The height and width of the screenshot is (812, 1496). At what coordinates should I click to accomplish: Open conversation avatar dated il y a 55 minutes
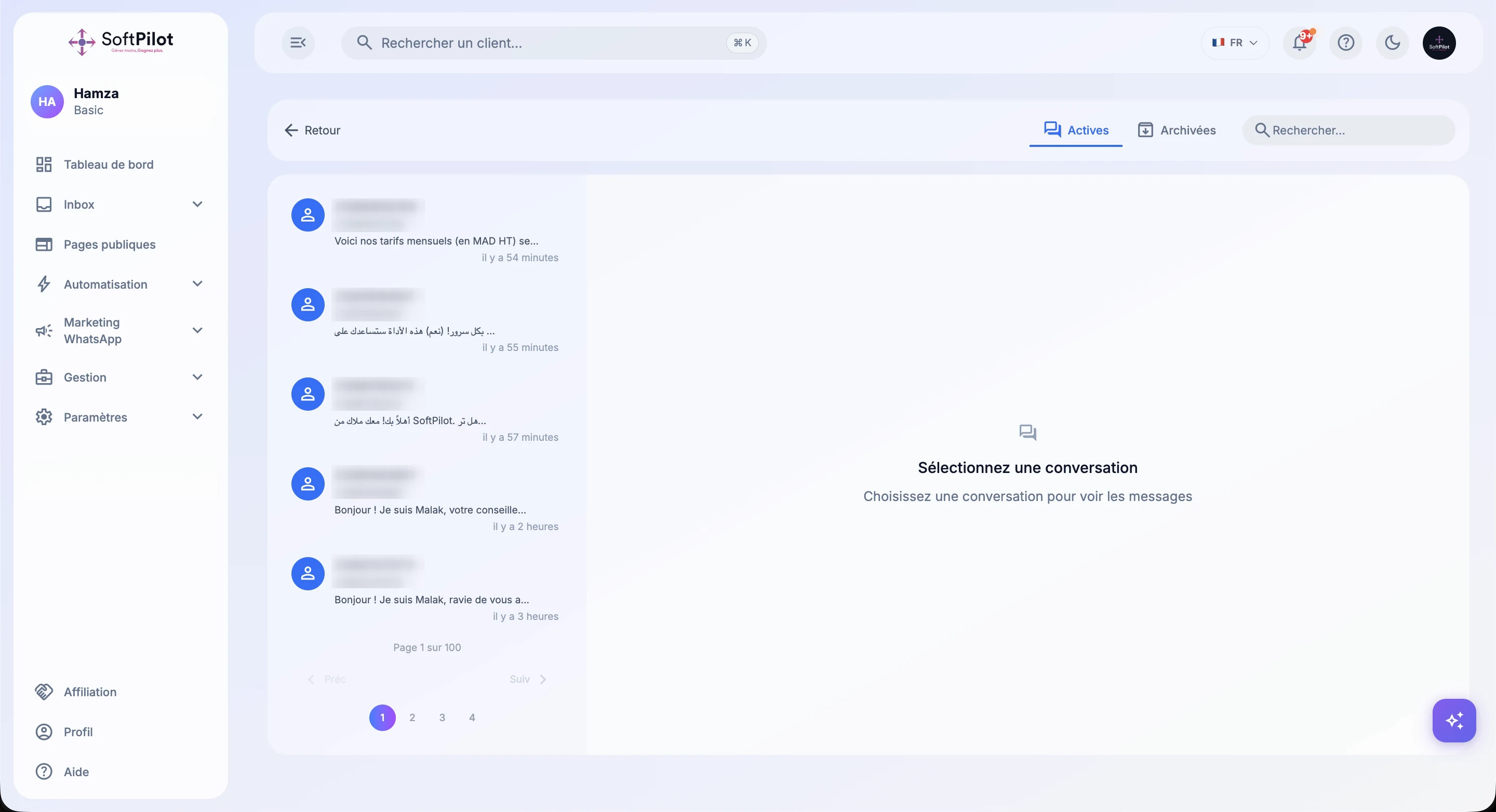coord(308,304)
